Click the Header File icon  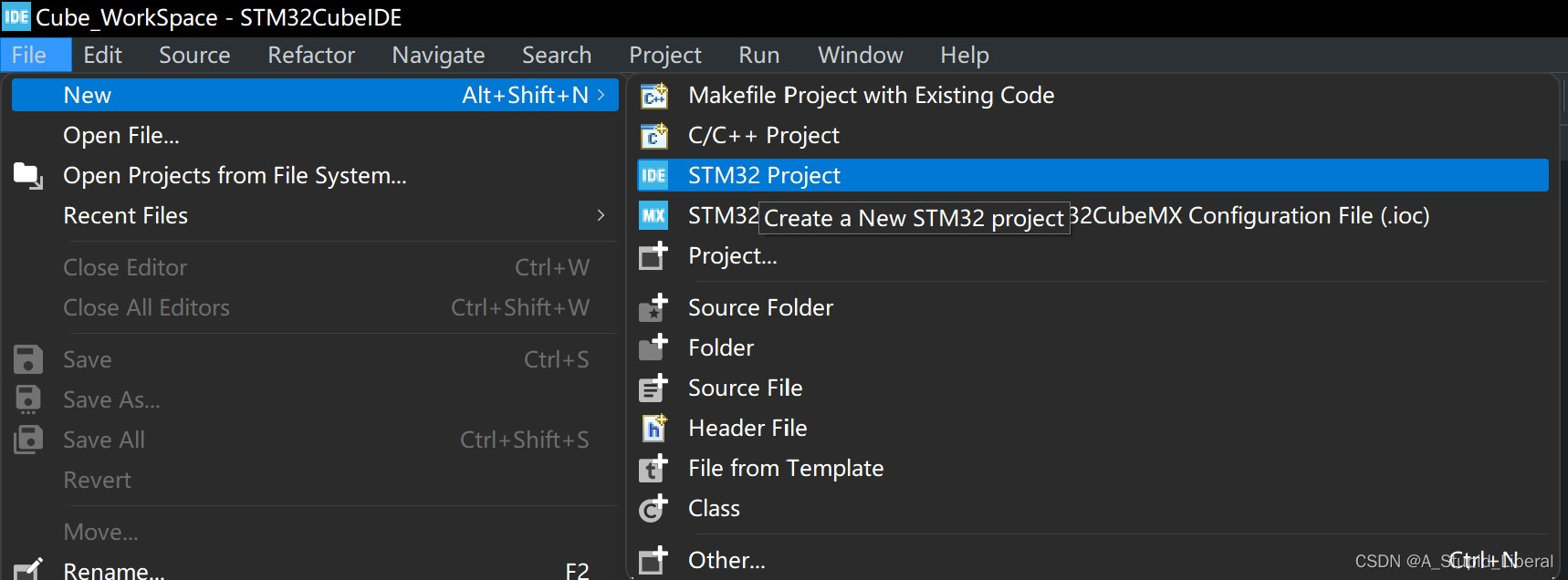[x=653, y=428]
